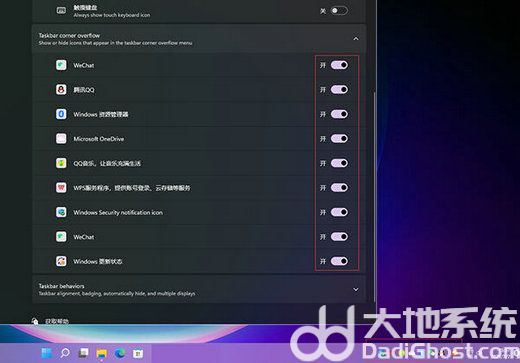Click the "WPS服务程序" row label

[132, 188]
